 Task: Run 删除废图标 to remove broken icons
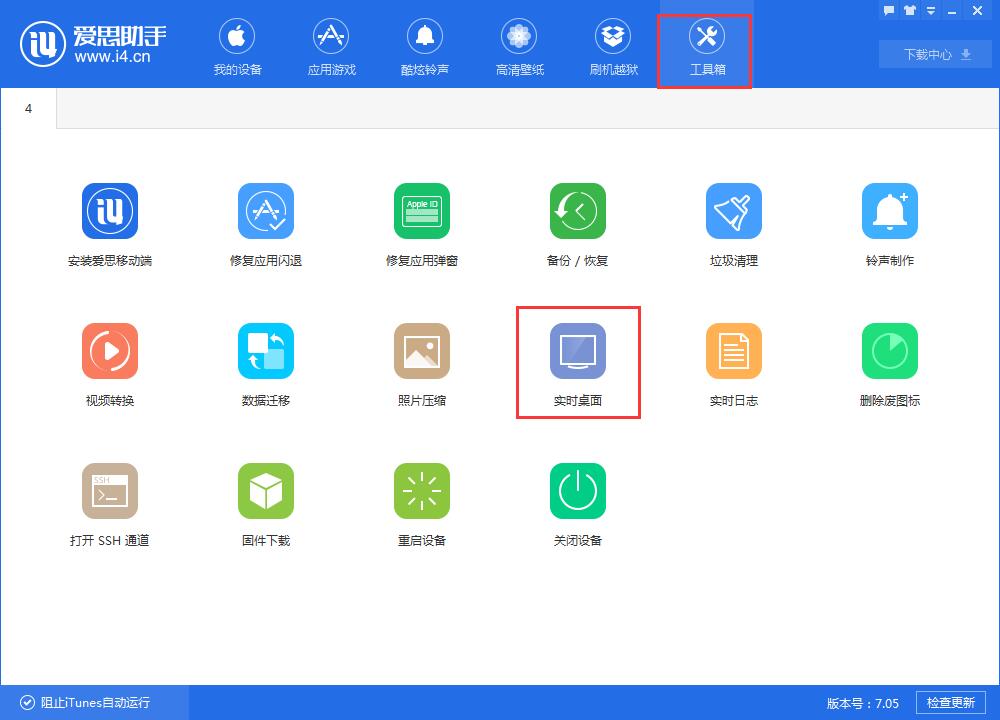[x=890, y=362]
